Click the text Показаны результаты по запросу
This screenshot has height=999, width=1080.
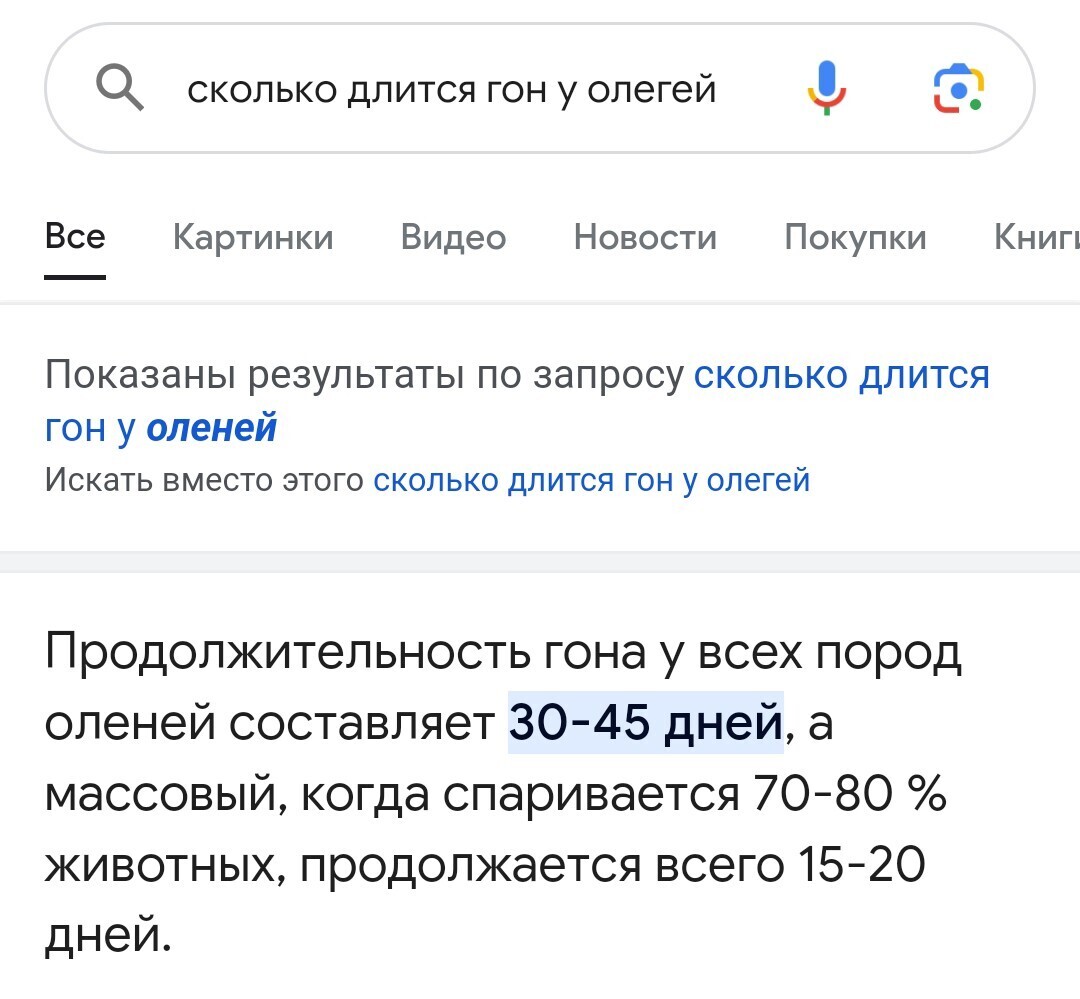click(x=364, y=376)
